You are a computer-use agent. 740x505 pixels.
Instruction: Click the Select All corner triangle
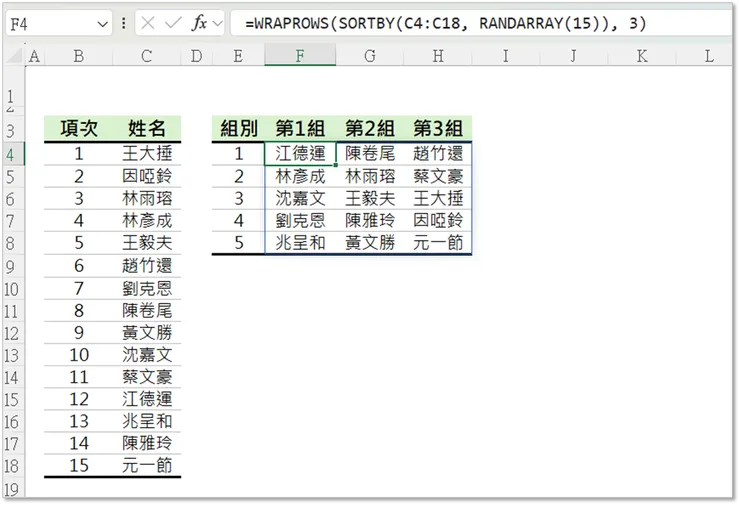tap(14, 56)
